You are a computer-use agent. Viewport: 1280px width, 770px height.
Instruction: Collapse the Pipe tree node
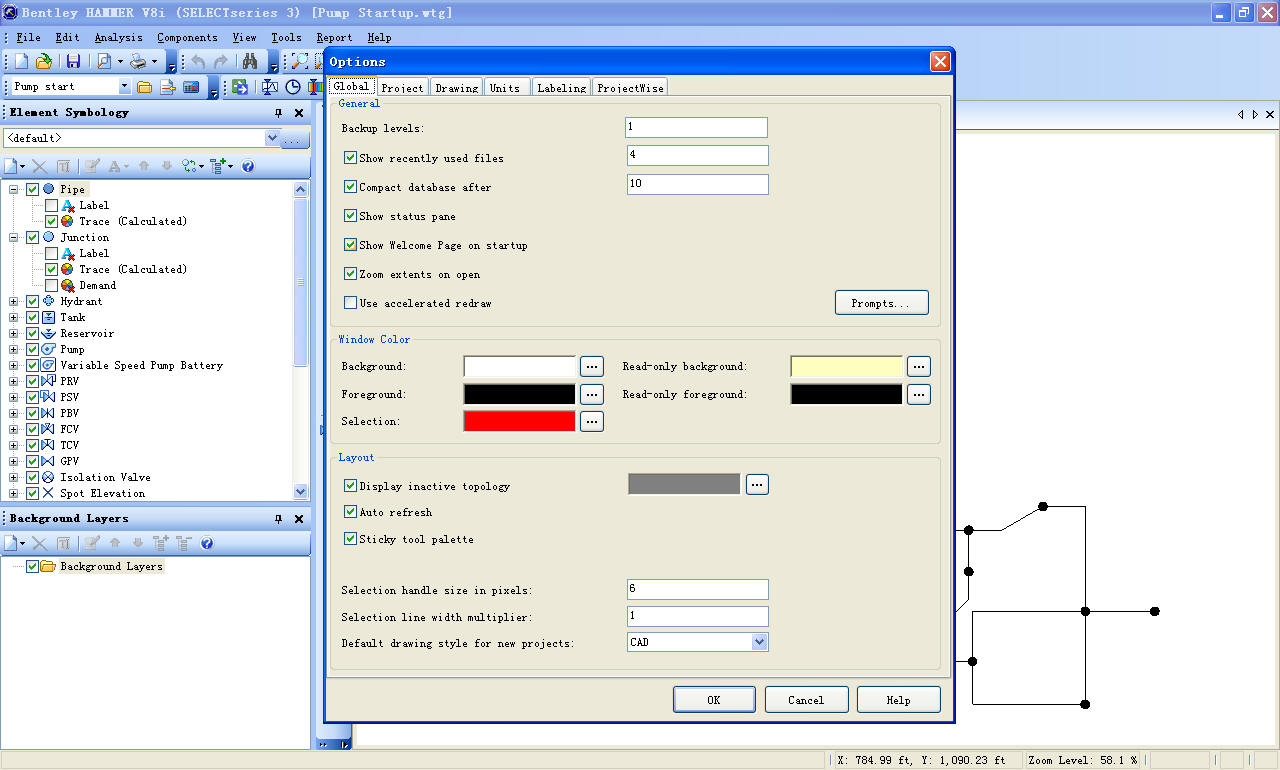pos(14,189)
